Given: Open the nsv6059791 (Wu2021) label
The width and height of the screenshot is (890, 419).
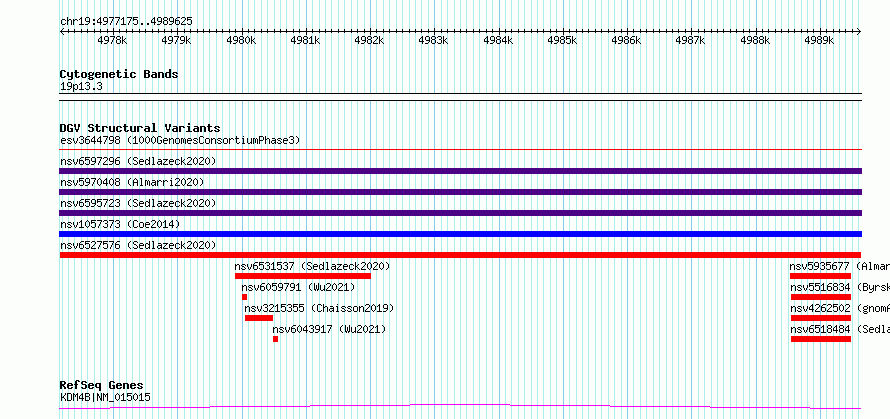Looking at the screenshot, I should click(298, 287).
